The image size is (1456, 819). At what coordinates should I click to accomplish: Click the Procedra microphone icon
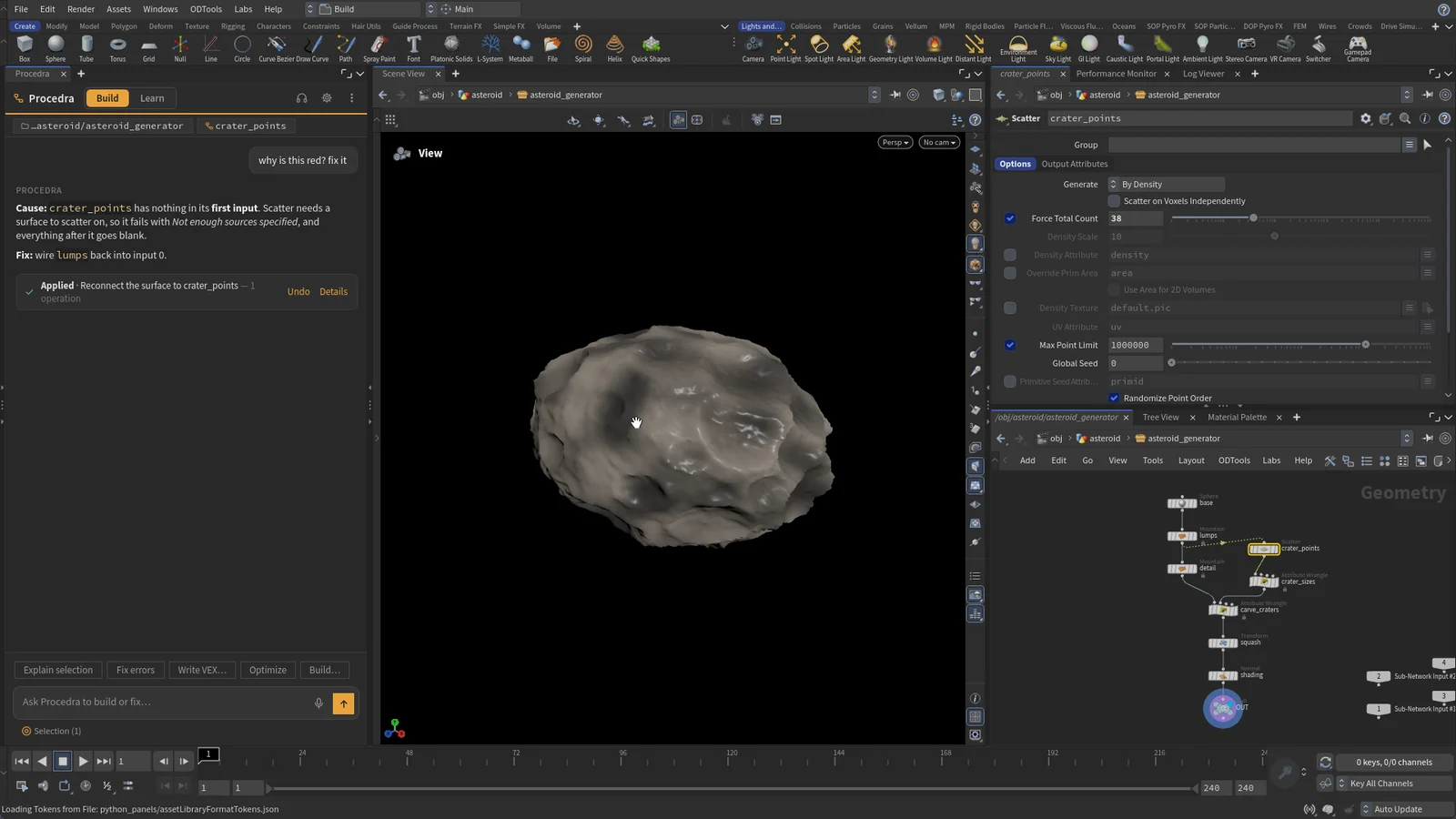tap(318, 703)
